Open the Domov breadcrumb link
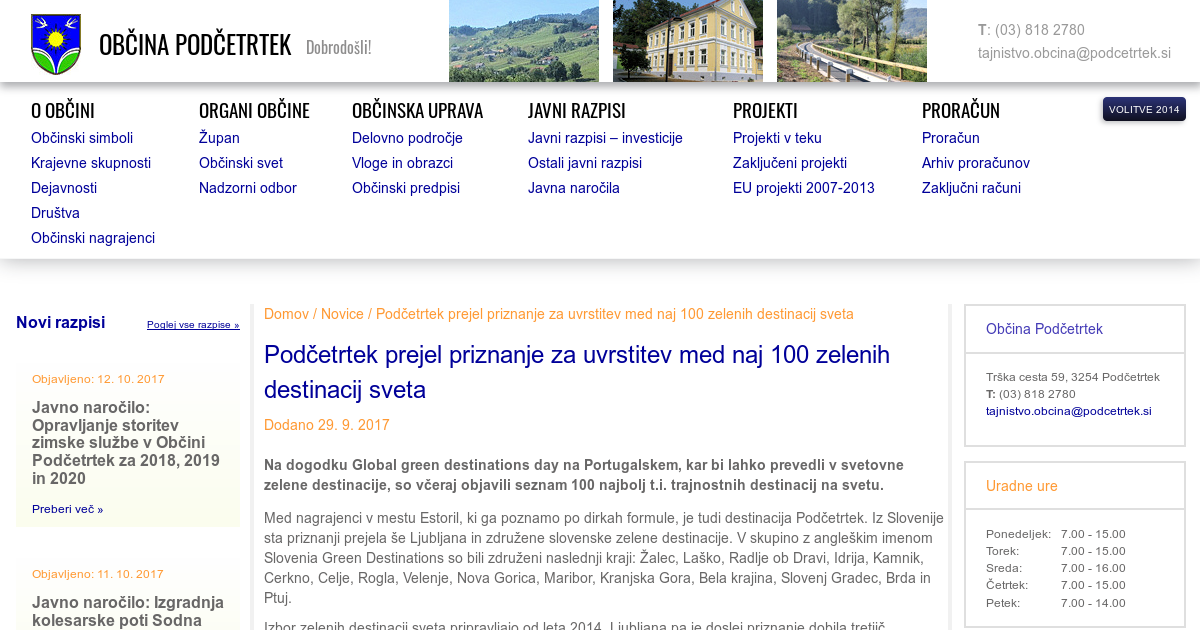 coord(286,314)
